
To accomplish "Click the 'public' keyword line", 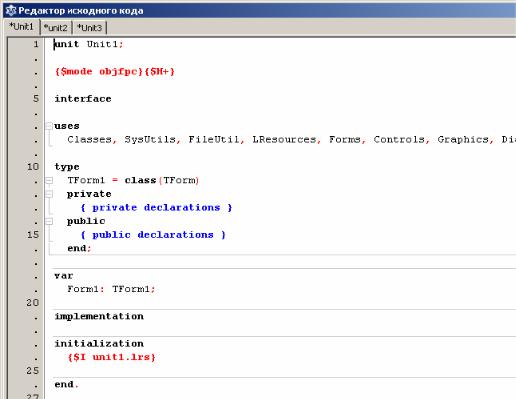I will (x=86, y=221).
